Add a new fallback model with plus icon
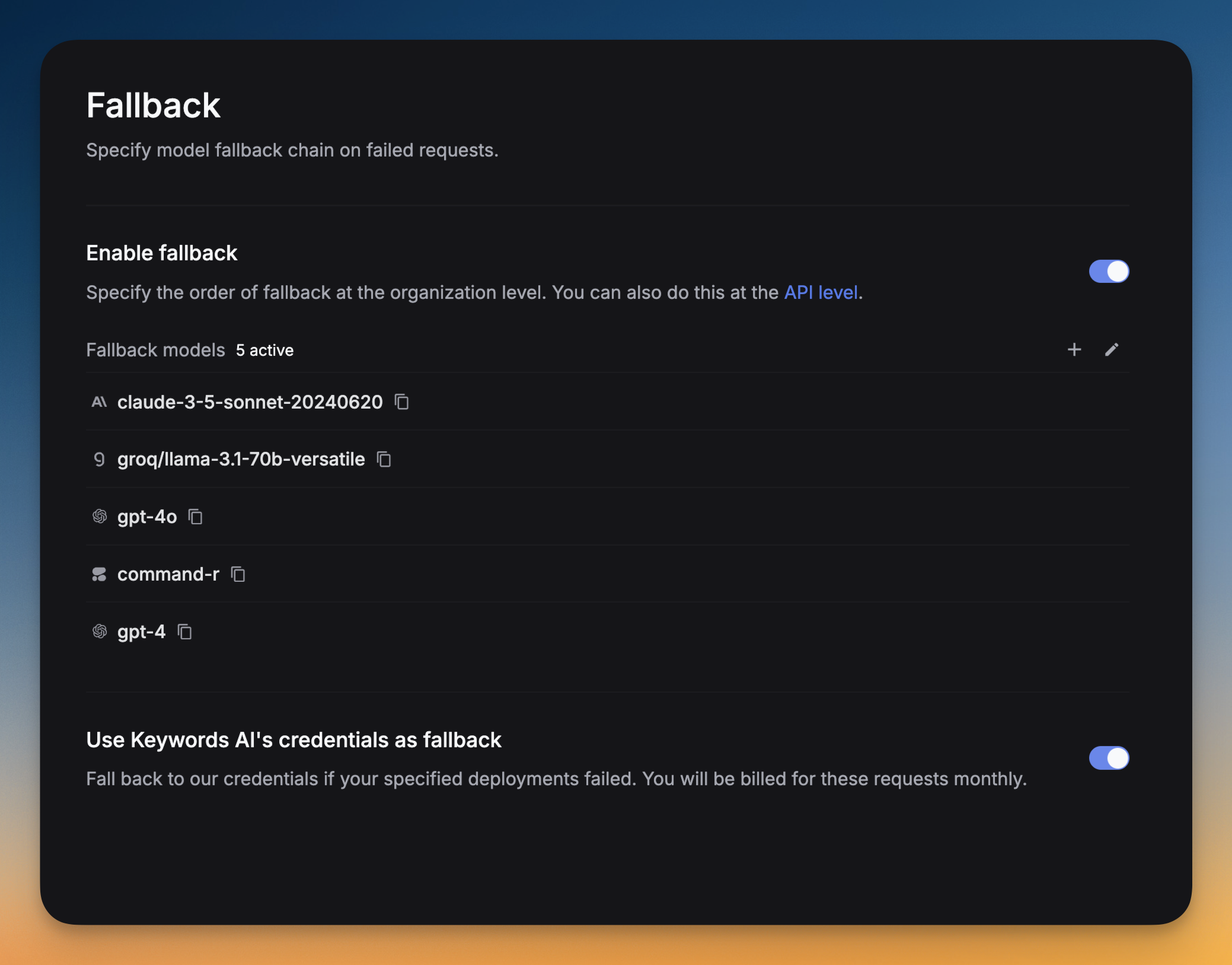This screenshot has height=965, width=1232. click(1074, 349)
